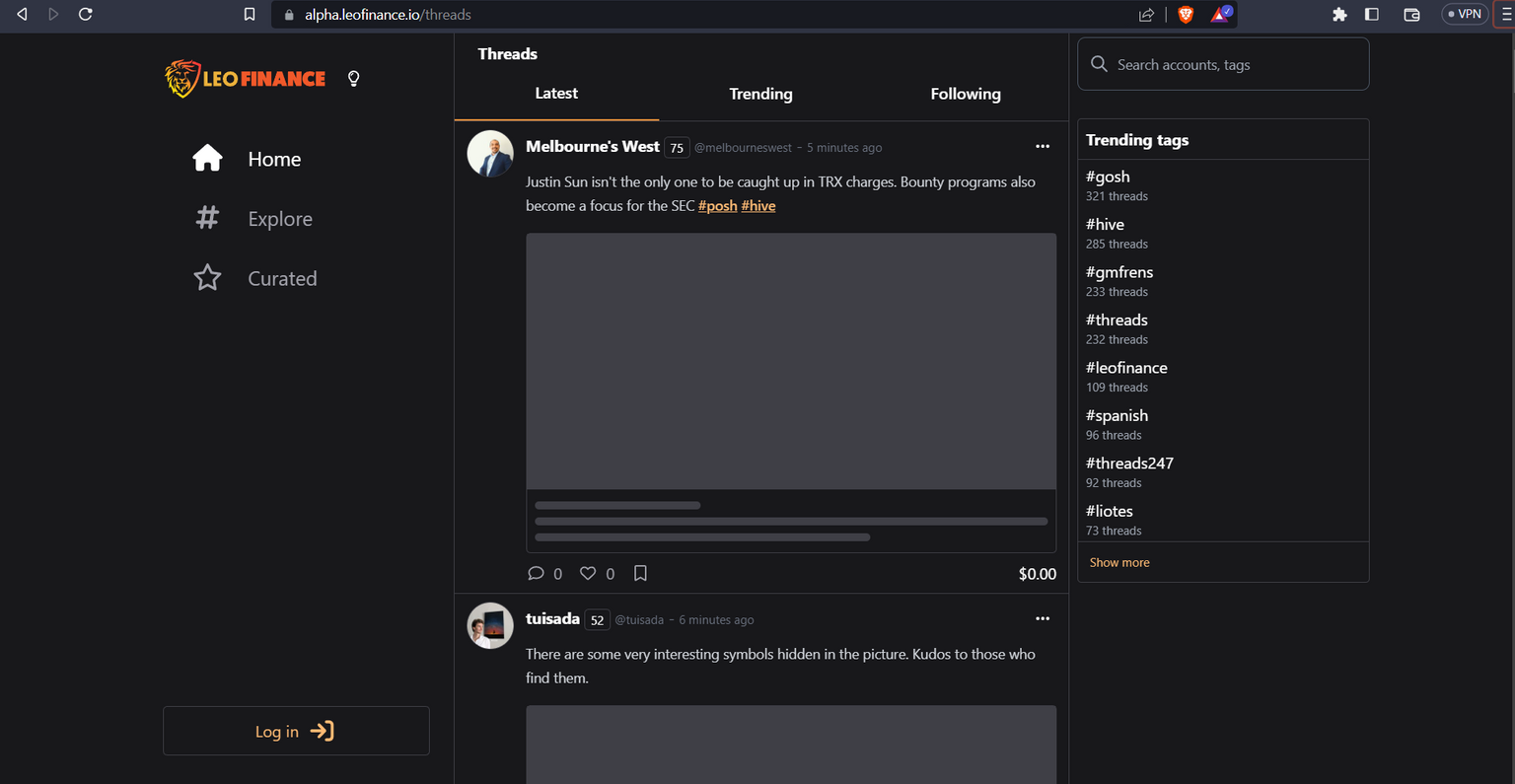This screenshot has height=784, width=1515.
Task: Expand trending tags with Show more
Action: [1119, 562]
